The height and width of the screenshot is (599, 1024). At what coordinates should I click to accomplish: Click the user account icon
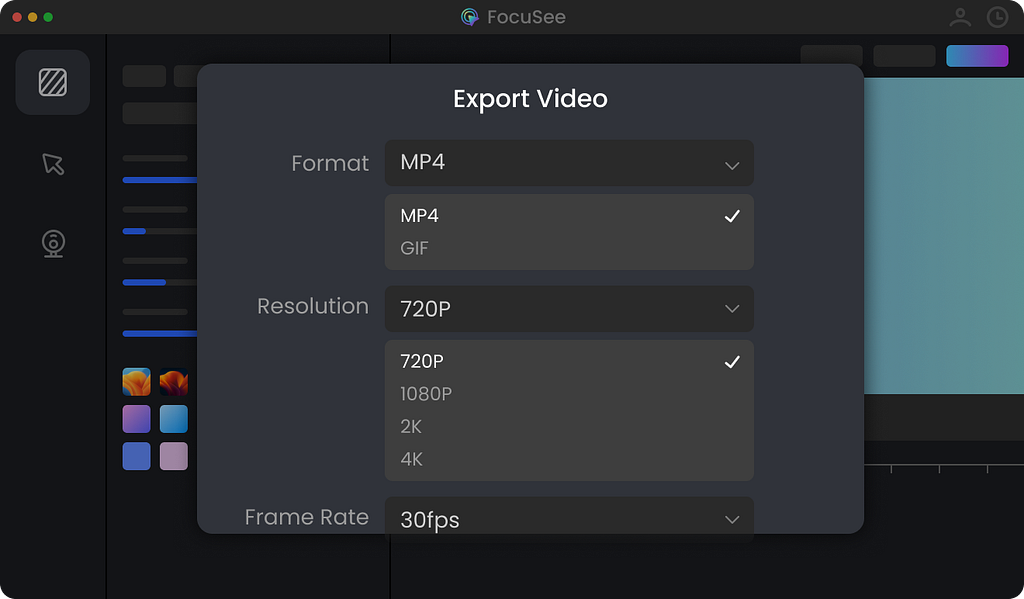coord(960,17)
